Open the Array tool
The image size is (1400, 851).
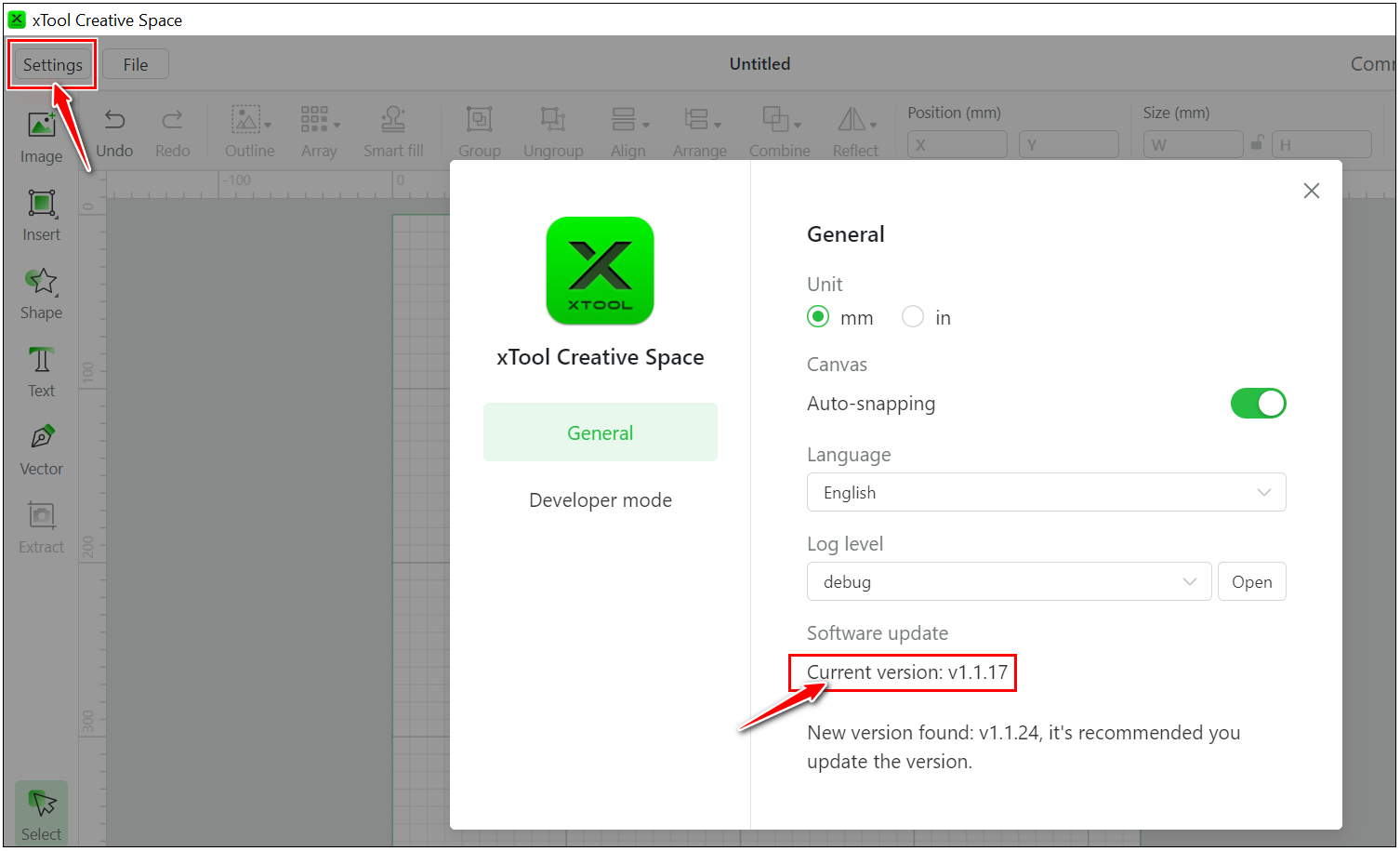(x=319, y=133)
